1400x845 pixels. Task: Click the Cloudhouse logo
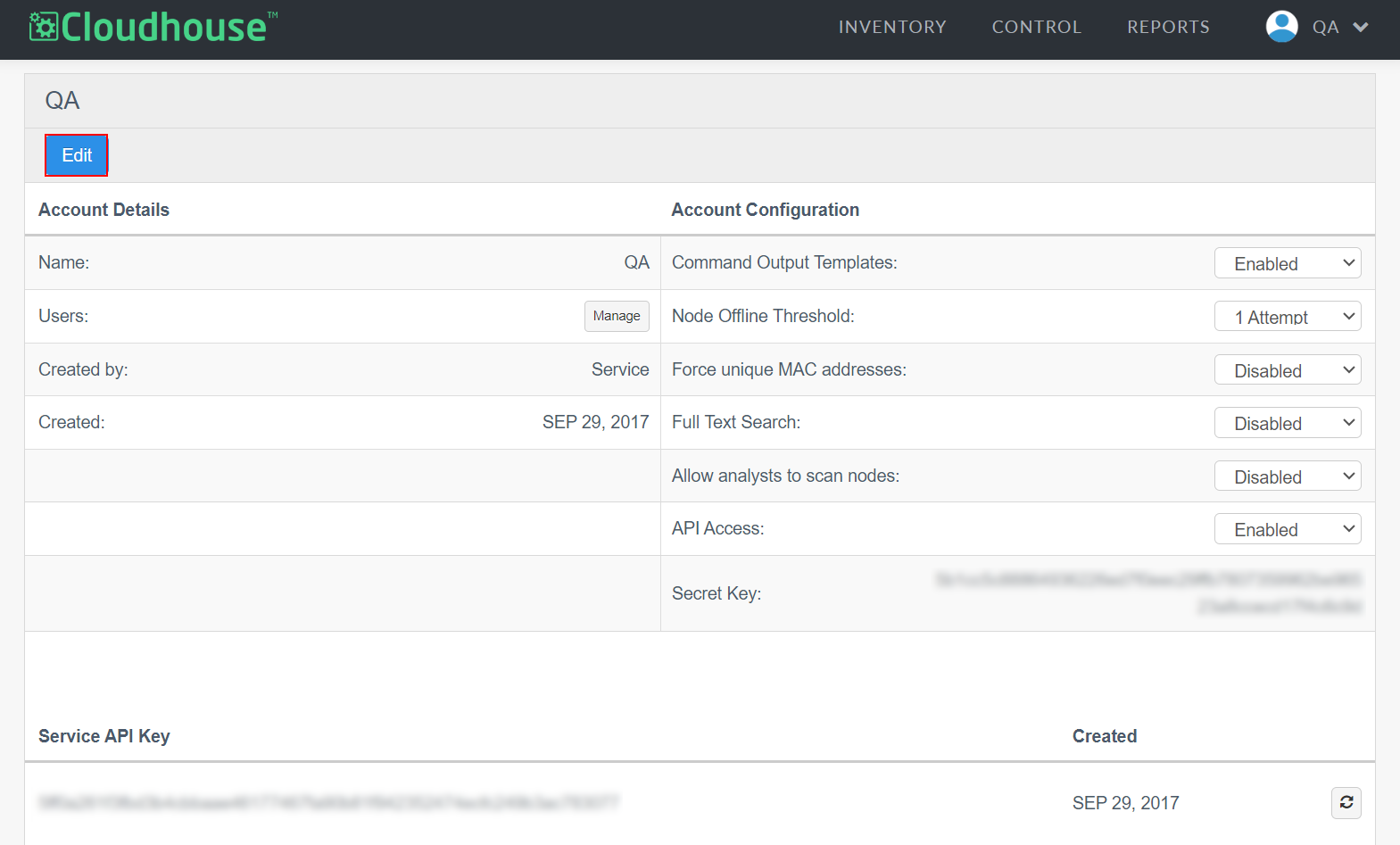[153, 27]
